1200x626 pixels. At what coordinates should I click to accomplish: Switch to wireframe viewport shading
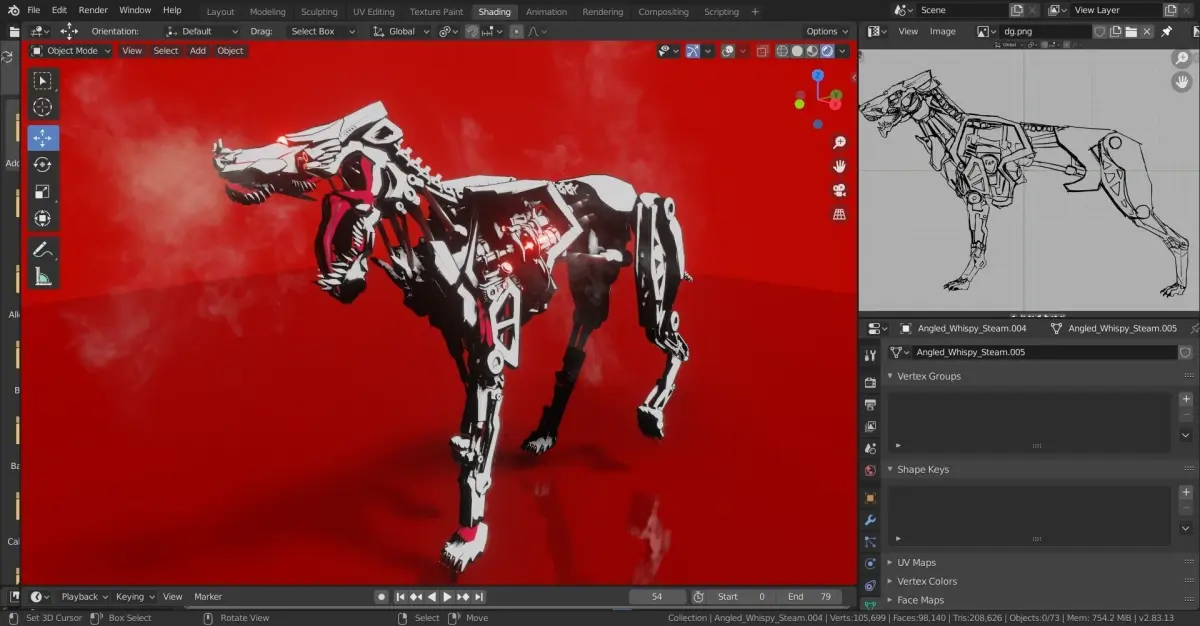783,51
